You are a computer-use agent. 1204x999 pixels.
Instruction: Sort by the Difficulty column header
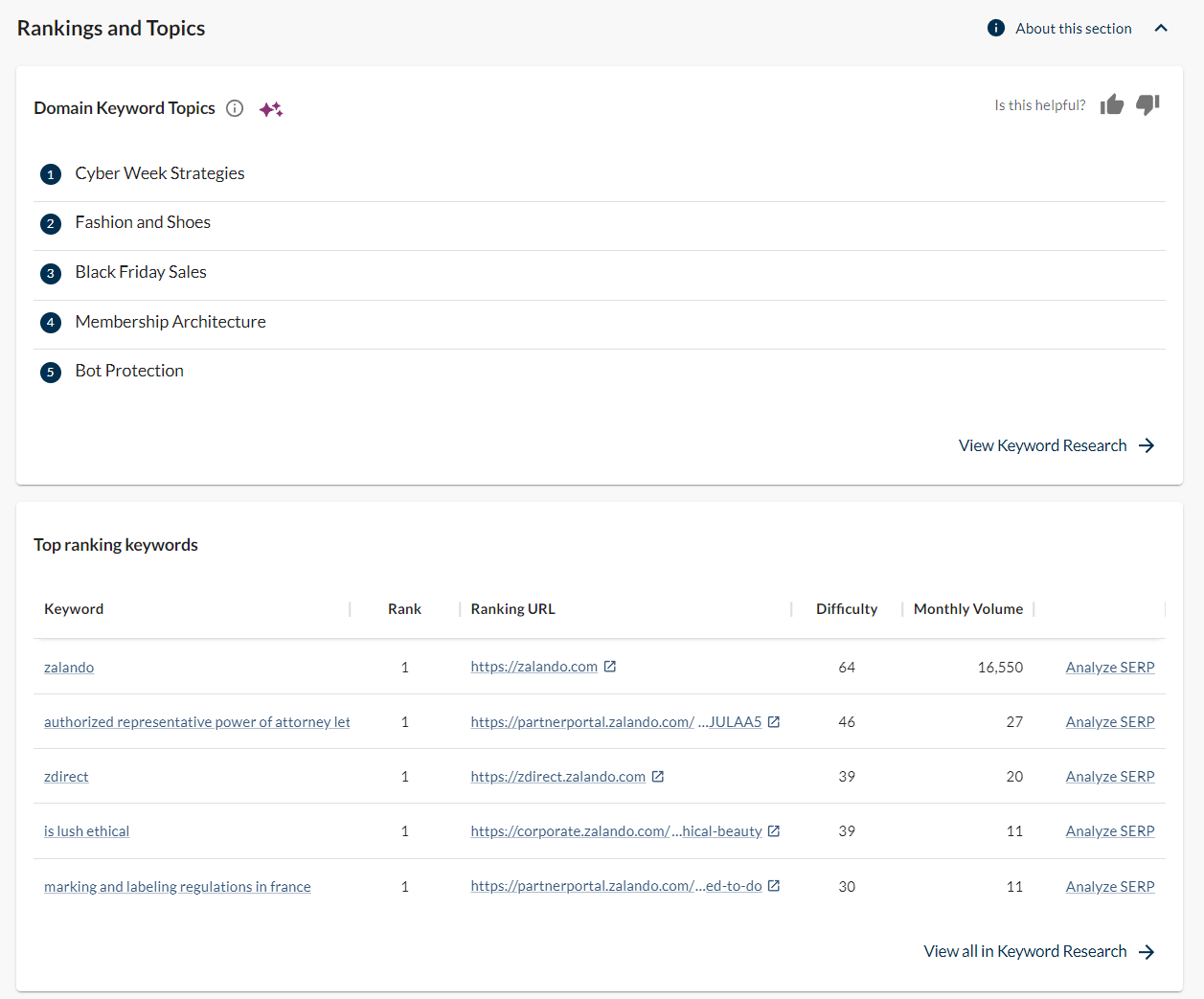[847, 609]
